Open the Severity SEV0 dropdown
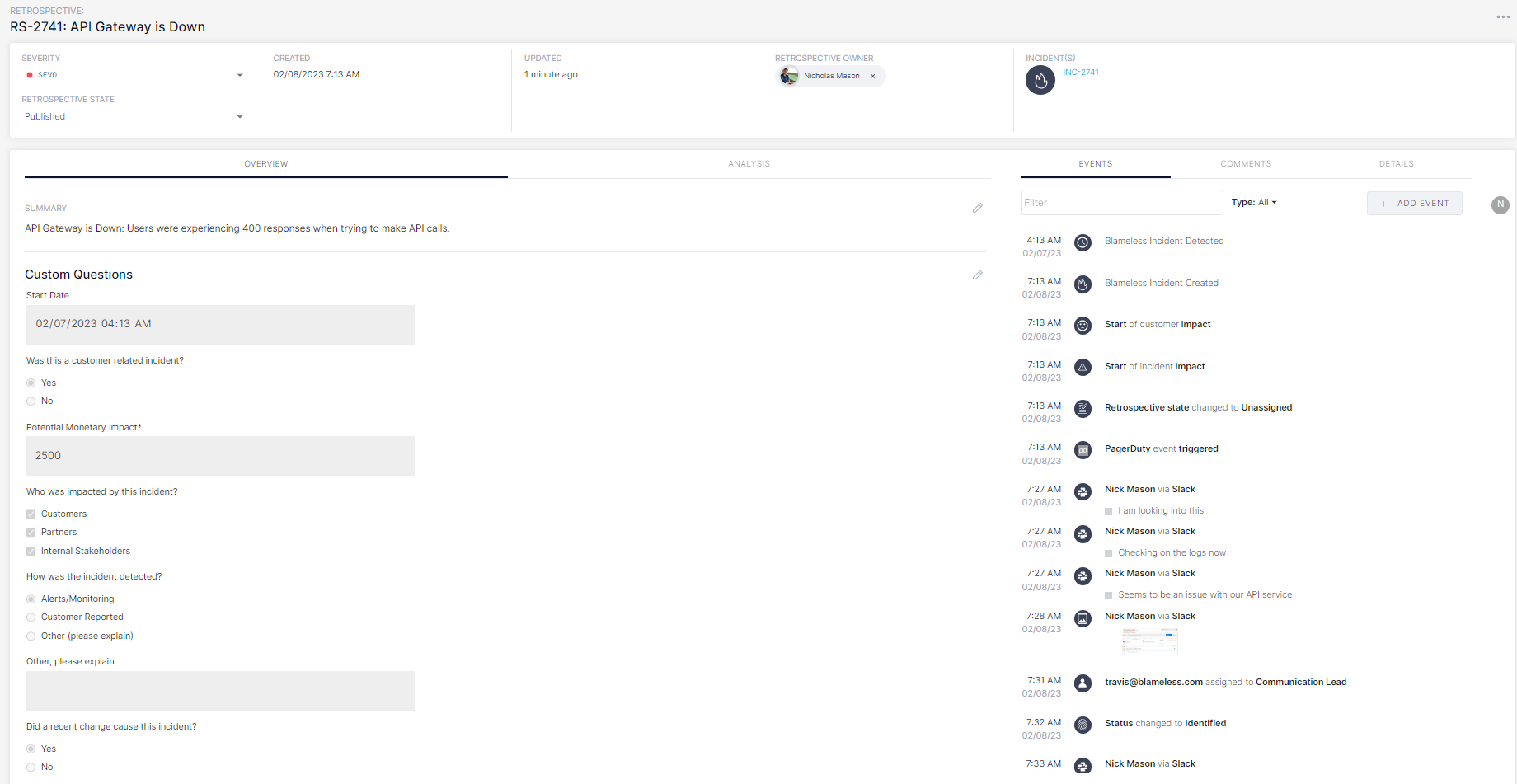The height and width of the screenshot is (784, 1517). pos(239,75)
